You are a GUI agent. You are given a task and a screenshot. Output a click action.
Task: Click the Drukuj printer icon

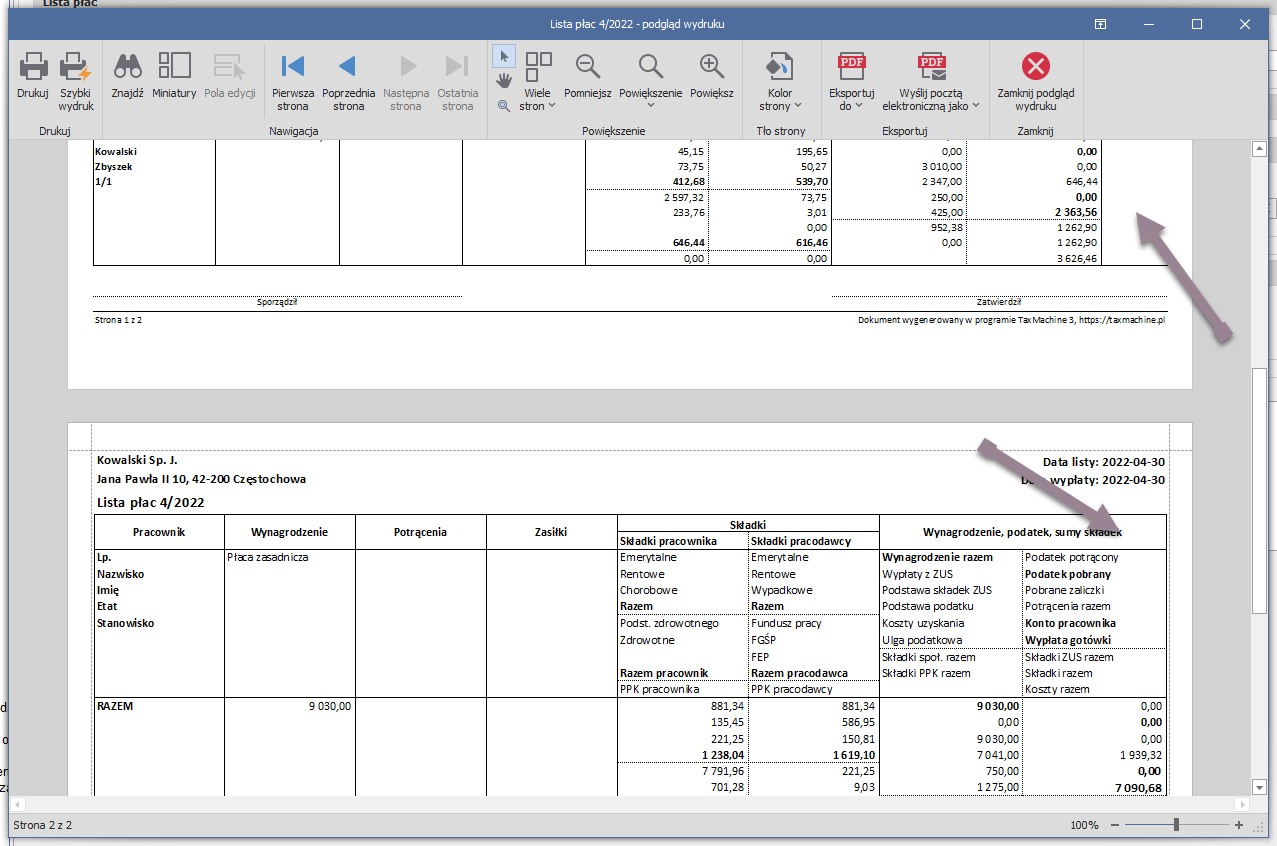pyautogui.click(x=33, y=68)
